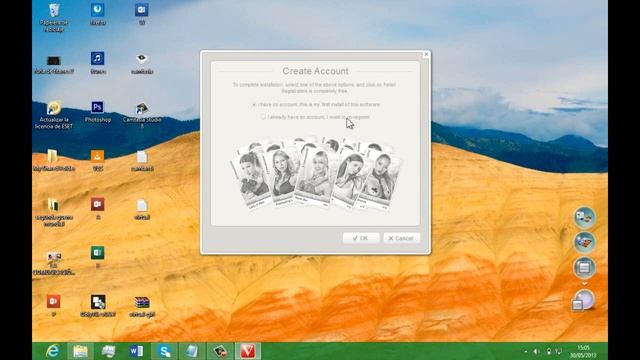Open the folder with black binder on desktop
This screenshot has width=640, height=360.
(x=54, y=212)
